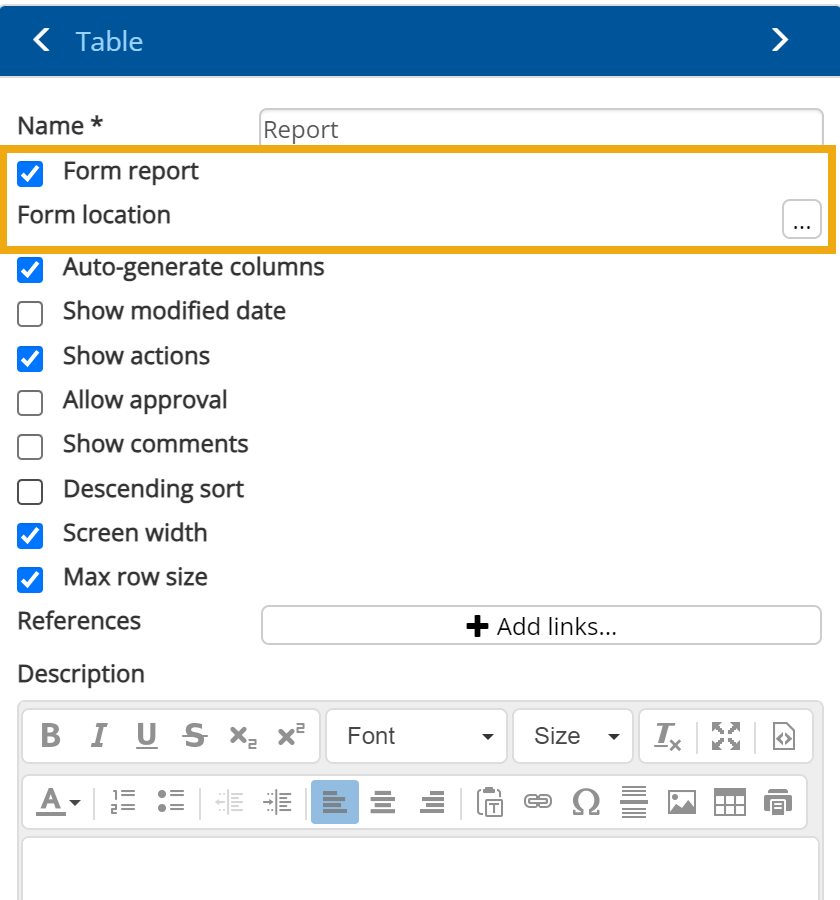Open the insert image tool

click(681, 801)
